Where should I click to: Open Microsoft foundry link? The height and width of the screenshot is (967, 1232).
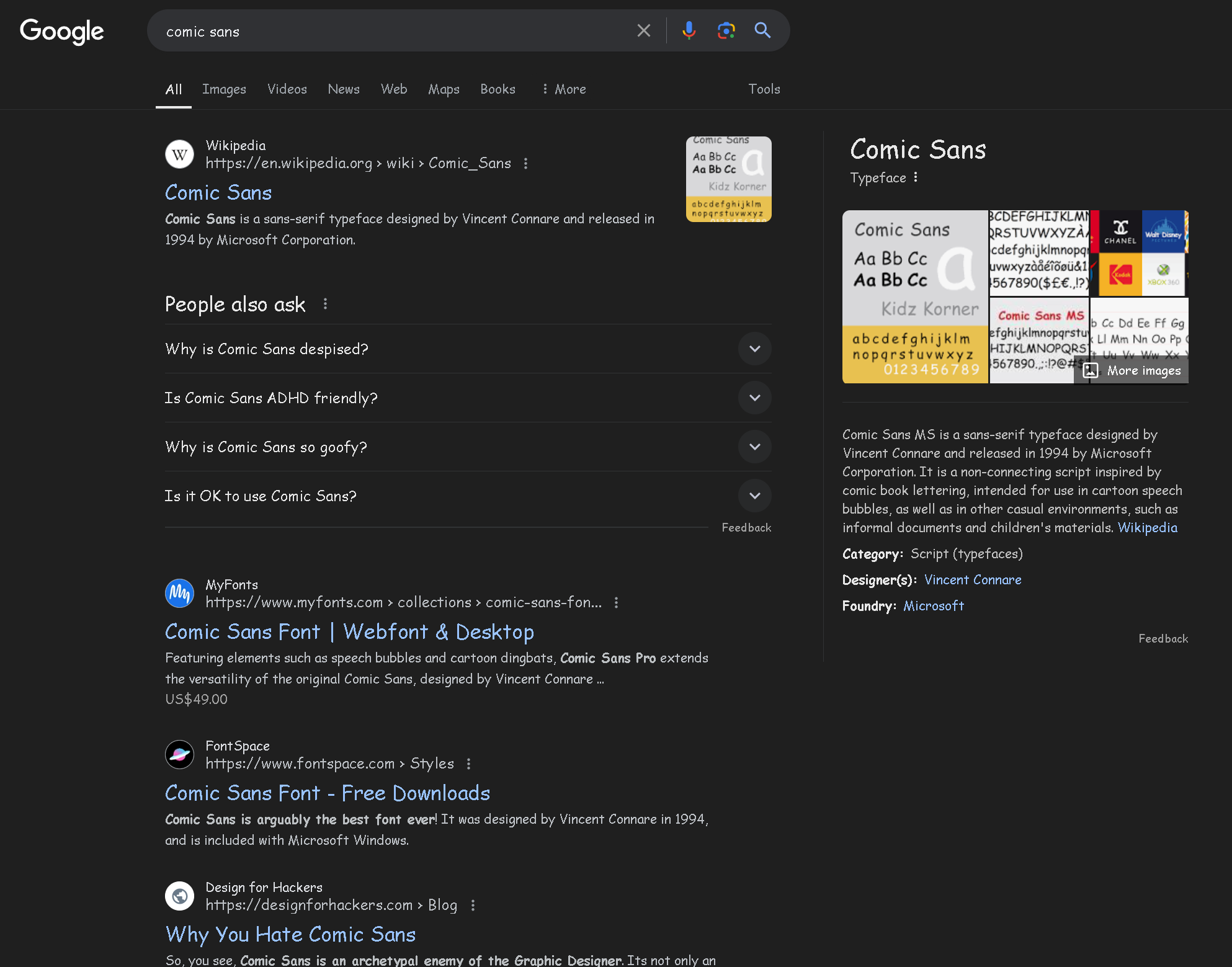(x=934, y=606)
